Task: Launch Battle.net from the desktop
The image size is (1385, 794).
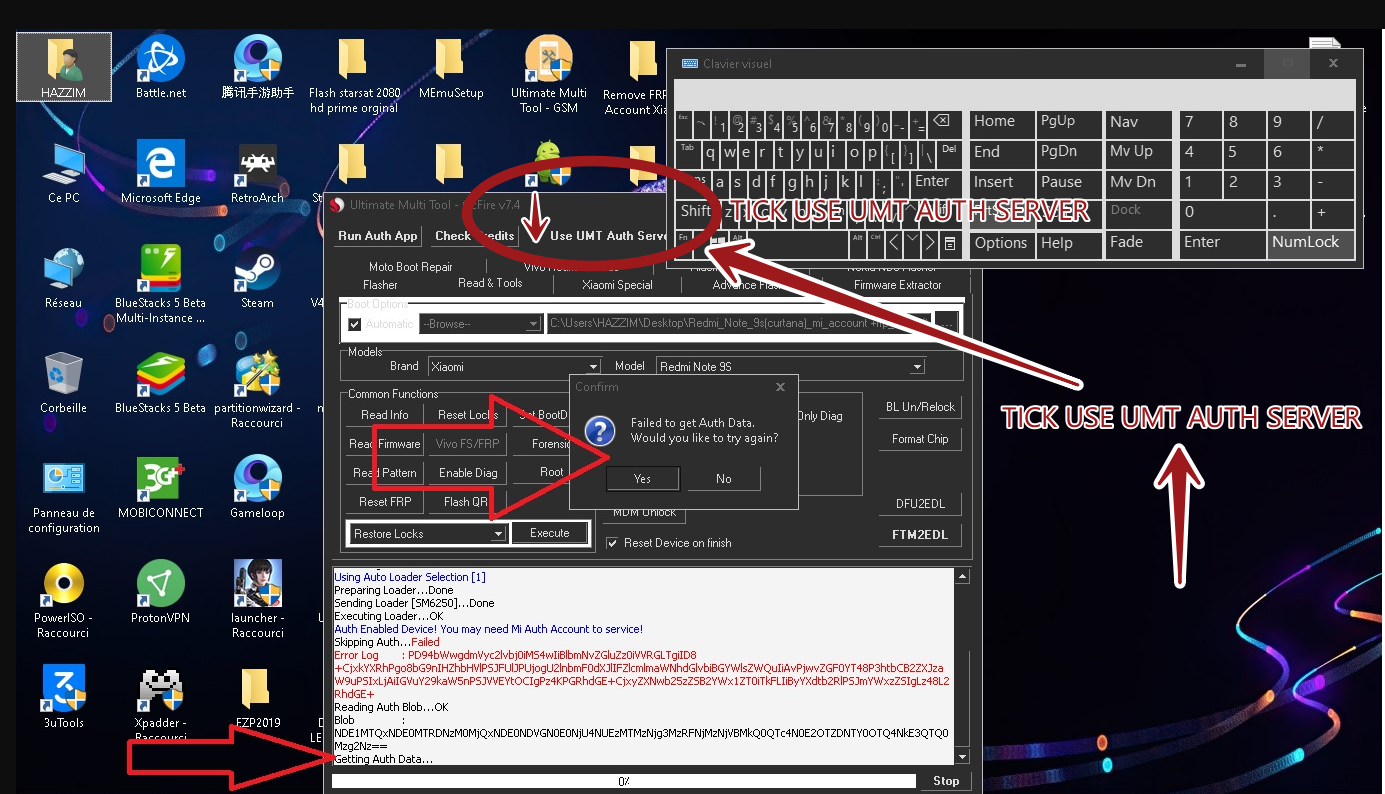Action: click(x=161, y=67)
